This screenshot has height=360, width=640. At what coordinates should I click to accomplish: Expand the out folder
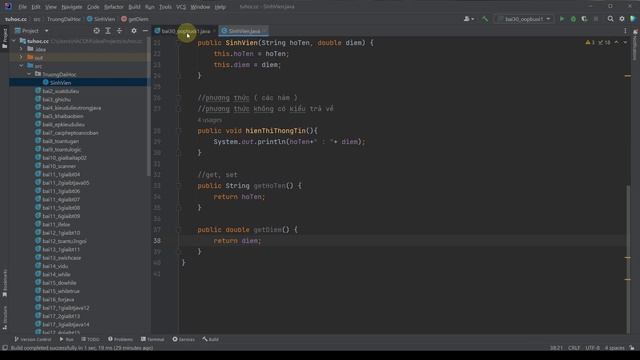click(21, 58)
